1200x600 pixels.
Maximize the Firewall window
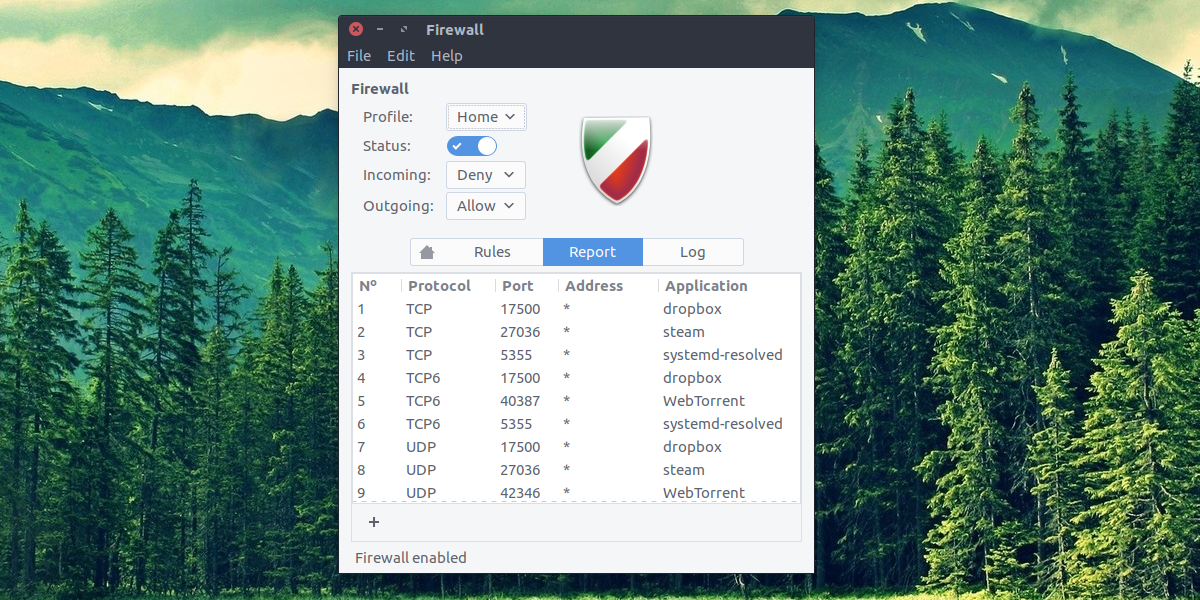point(404,30)
